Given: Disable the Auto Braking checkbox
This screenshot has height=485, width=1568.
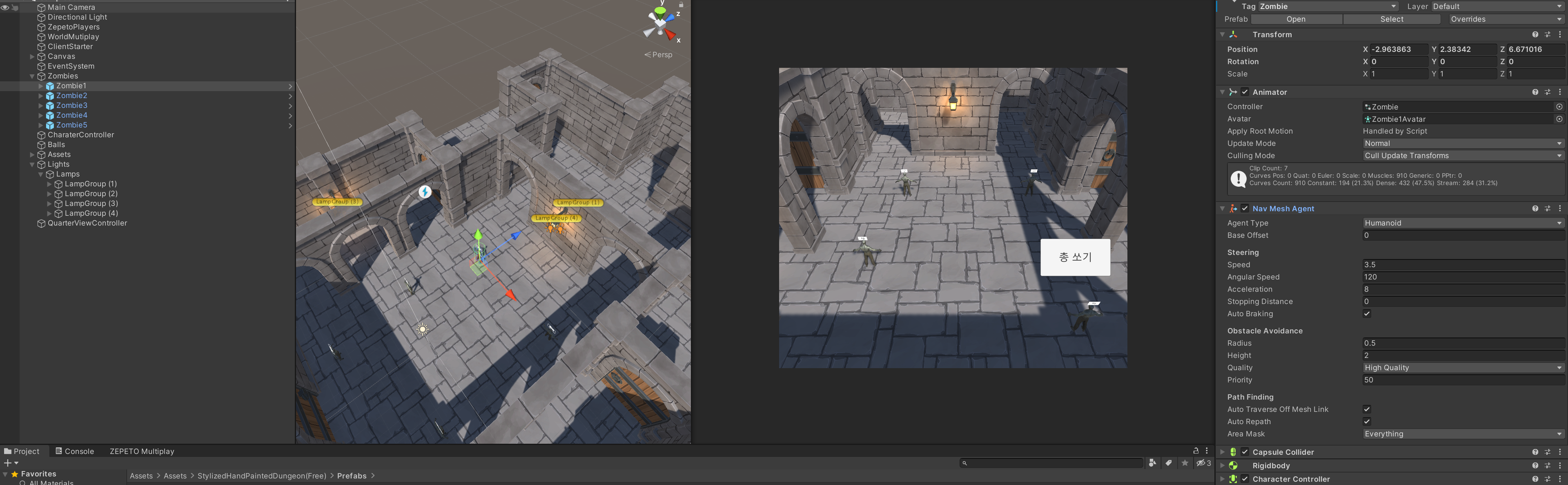Looking at the screenshot, I should click(1367, 314).
